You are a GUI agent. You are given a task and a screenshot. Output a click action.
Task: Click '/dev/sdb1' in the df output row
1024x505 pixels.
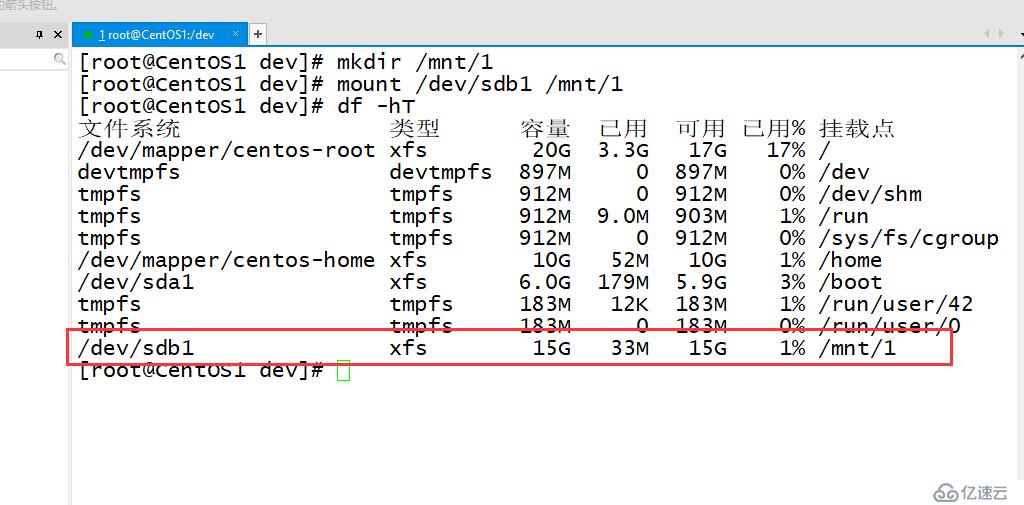[x=136, y=348]
